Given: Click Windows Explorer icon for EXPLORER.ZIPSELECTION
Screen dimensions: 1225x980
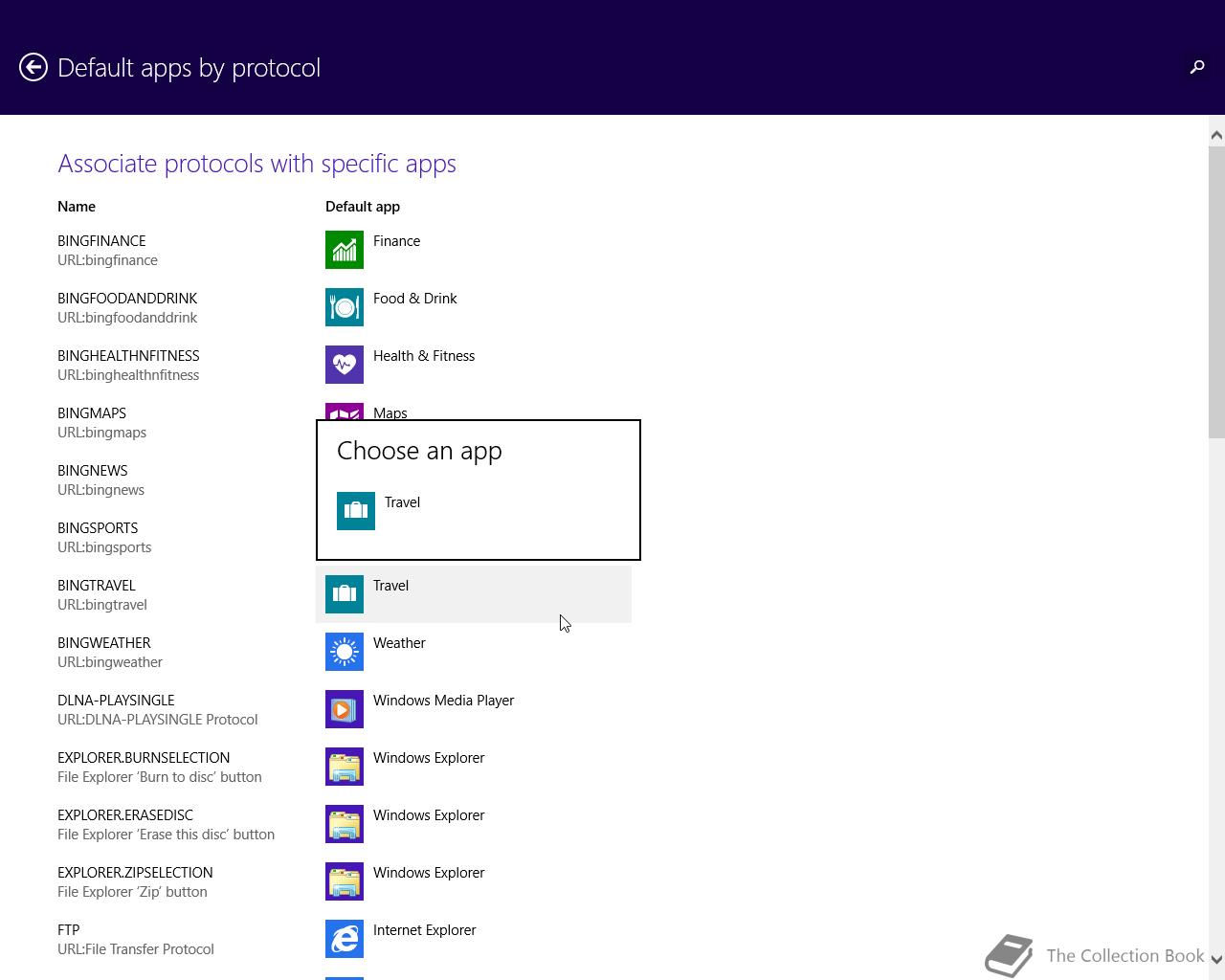Looking at the screenshot, I should [345, 881].
